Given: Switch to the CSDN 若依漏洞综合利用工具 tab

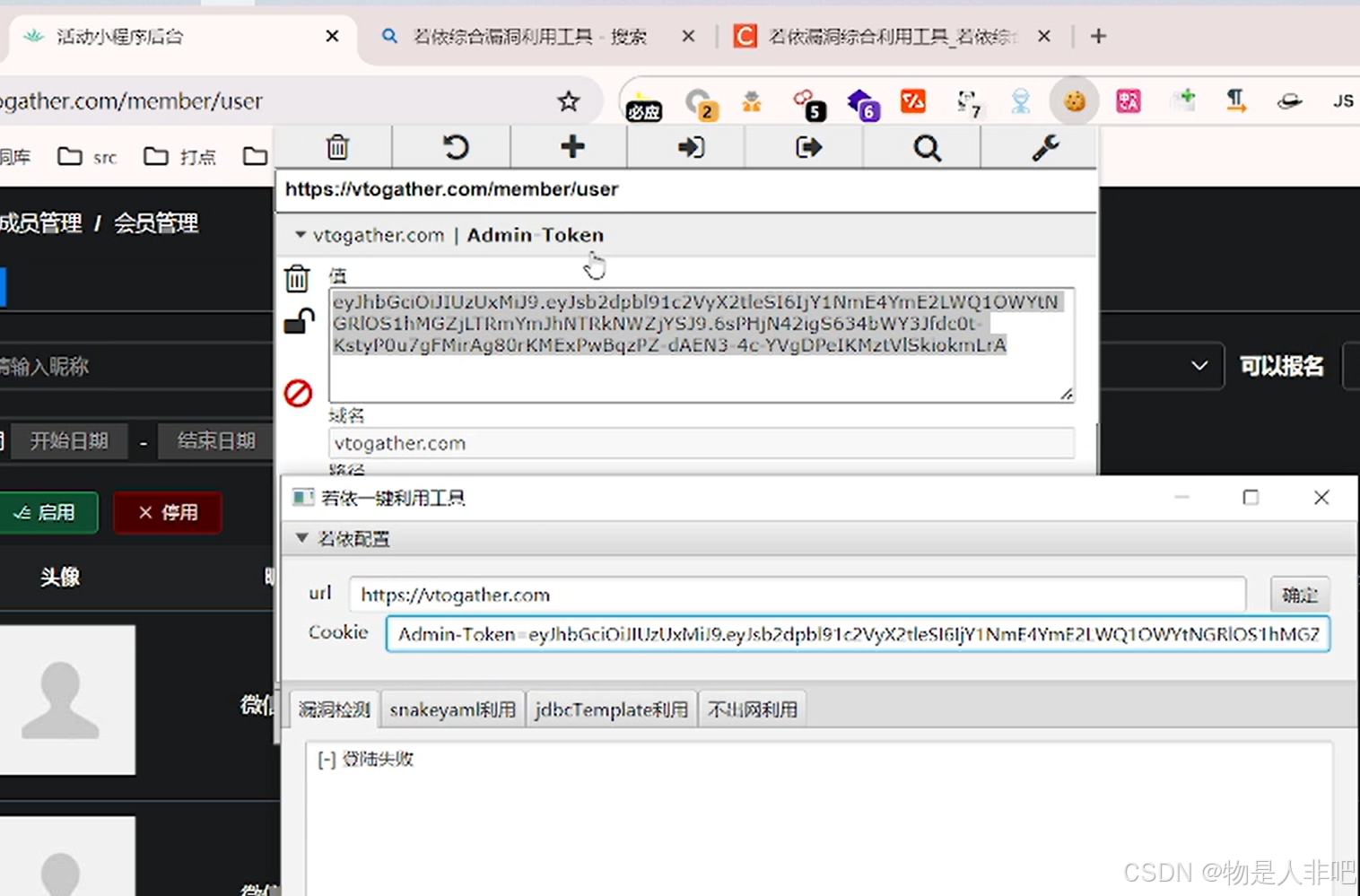Looking at the screenshot, I should [x=893, y=37].
